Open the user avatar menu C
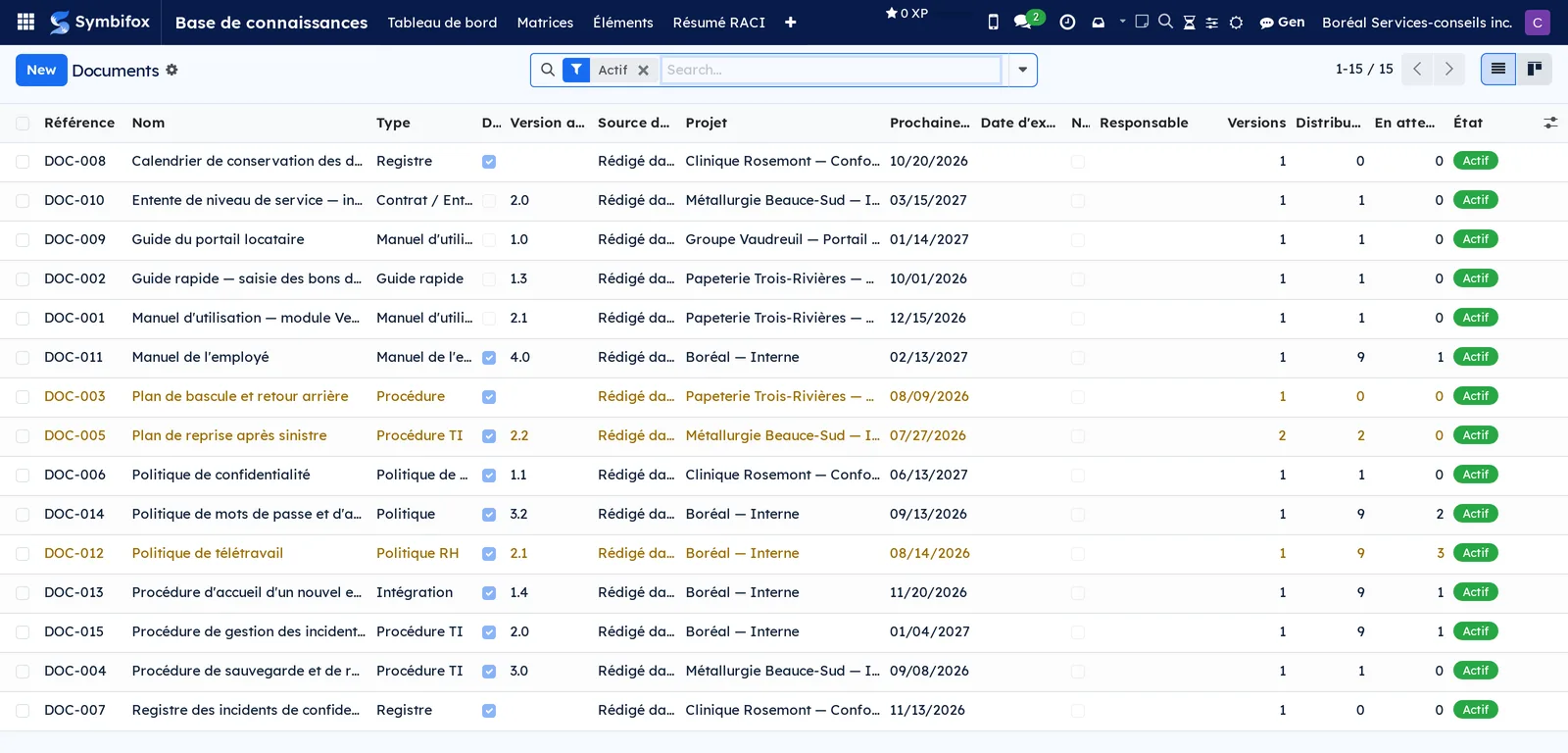Image resolution: width=1568 pixels, height=753 pixels. tap(1538, 22)
